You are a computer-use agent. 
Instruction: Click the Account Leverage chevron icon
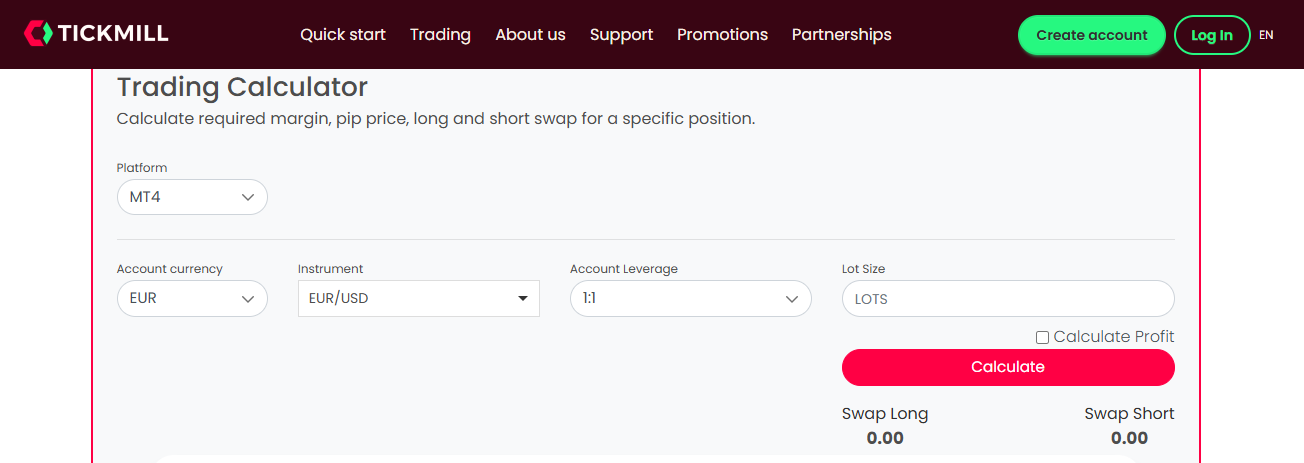click(x=792, y=299)
